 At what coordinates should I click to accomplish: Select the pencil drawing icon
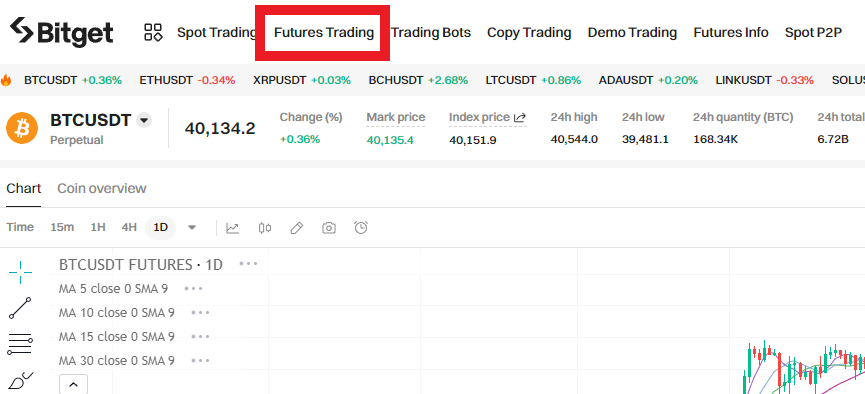click(297, 227)
